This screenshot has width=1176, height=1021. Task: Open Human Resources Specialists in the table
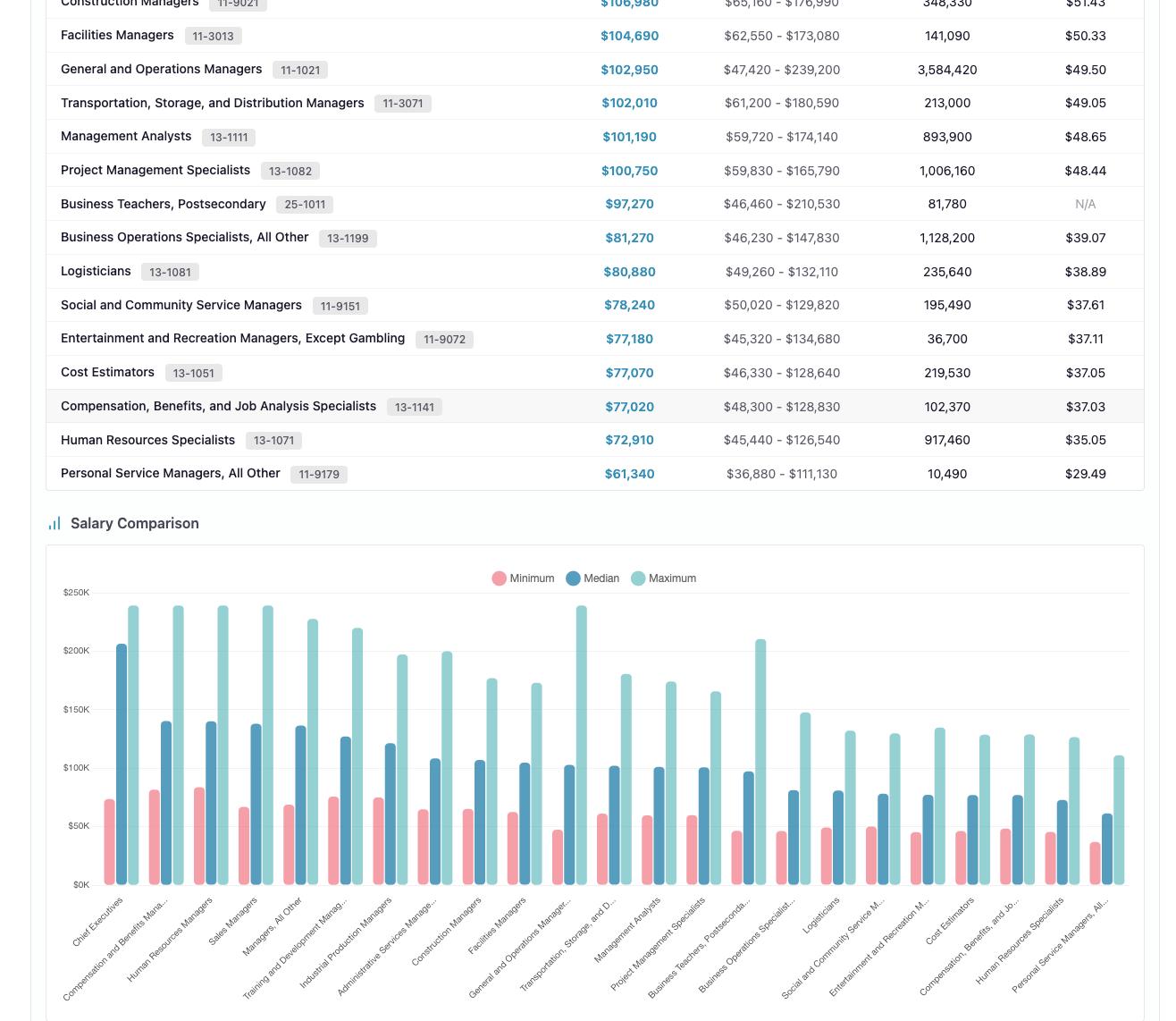147,440
